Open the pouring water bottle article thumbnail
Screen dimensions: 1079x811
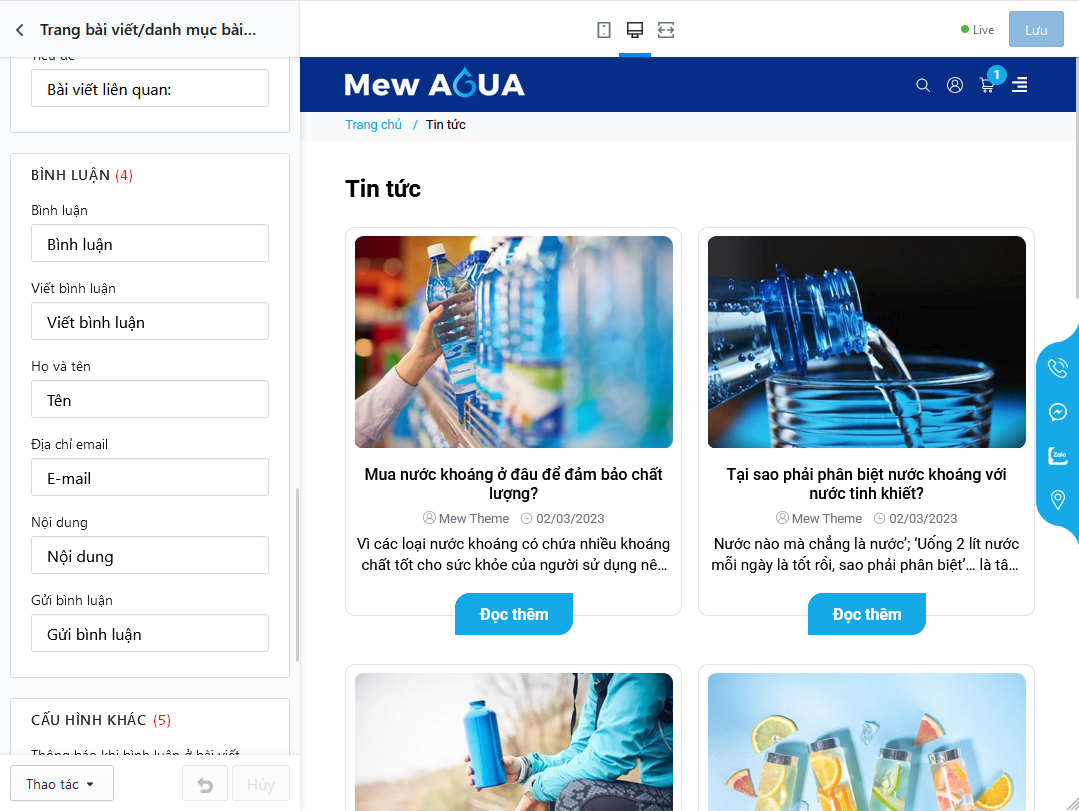click(x=866, y=342)
